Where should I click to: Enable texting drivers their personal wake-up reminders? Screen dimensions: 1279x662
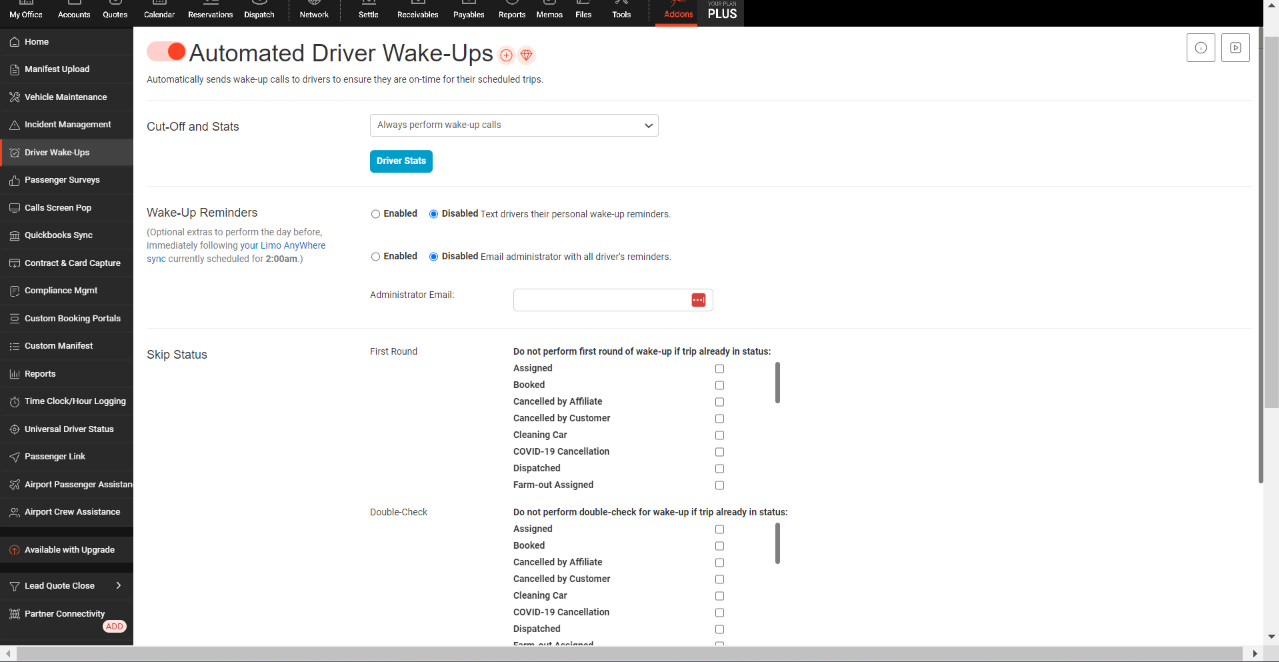pyautogui.click(x=376, y=214)
